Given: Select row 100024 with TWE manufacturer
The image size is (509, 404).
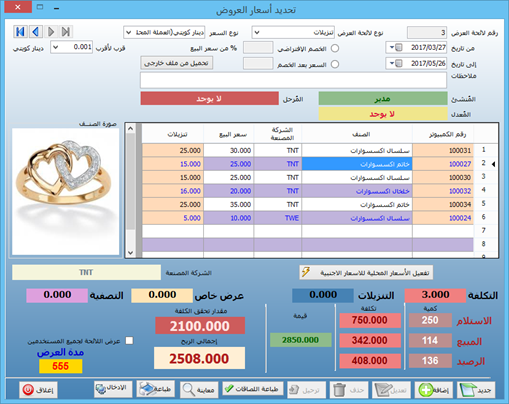Looking at the screenshot, I should point(308,218).
